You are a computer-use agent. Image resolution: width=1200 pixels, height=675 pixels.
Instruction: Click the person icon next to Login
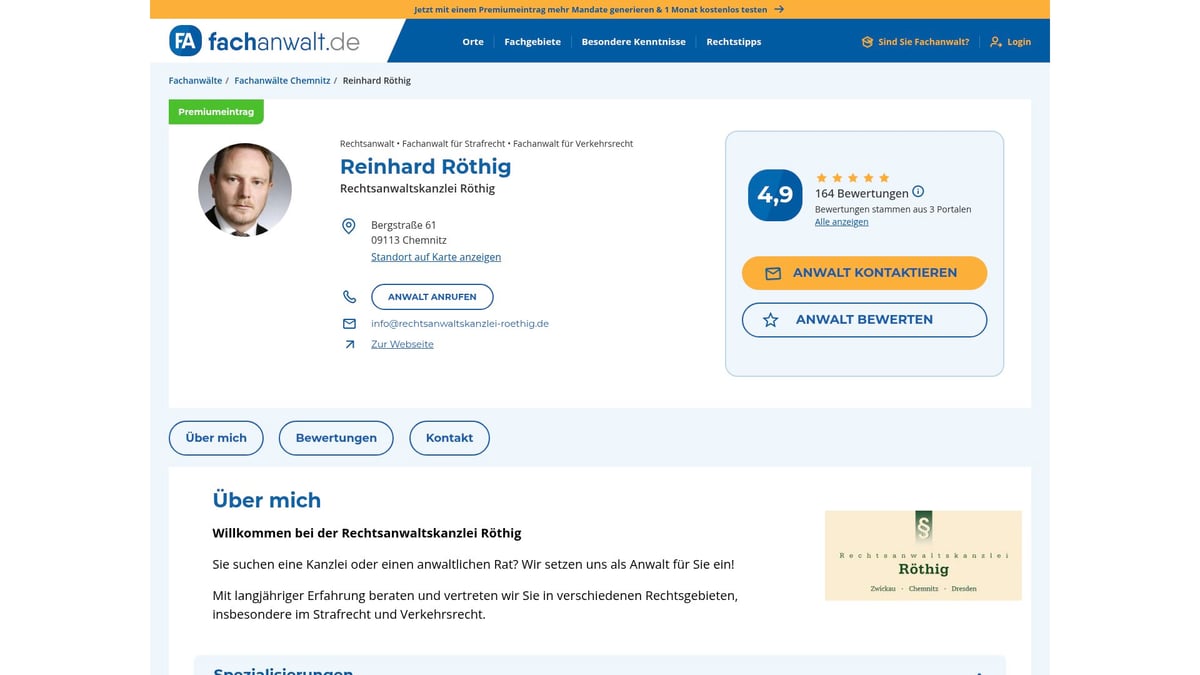pyautogui.click(x=994, y=41)
